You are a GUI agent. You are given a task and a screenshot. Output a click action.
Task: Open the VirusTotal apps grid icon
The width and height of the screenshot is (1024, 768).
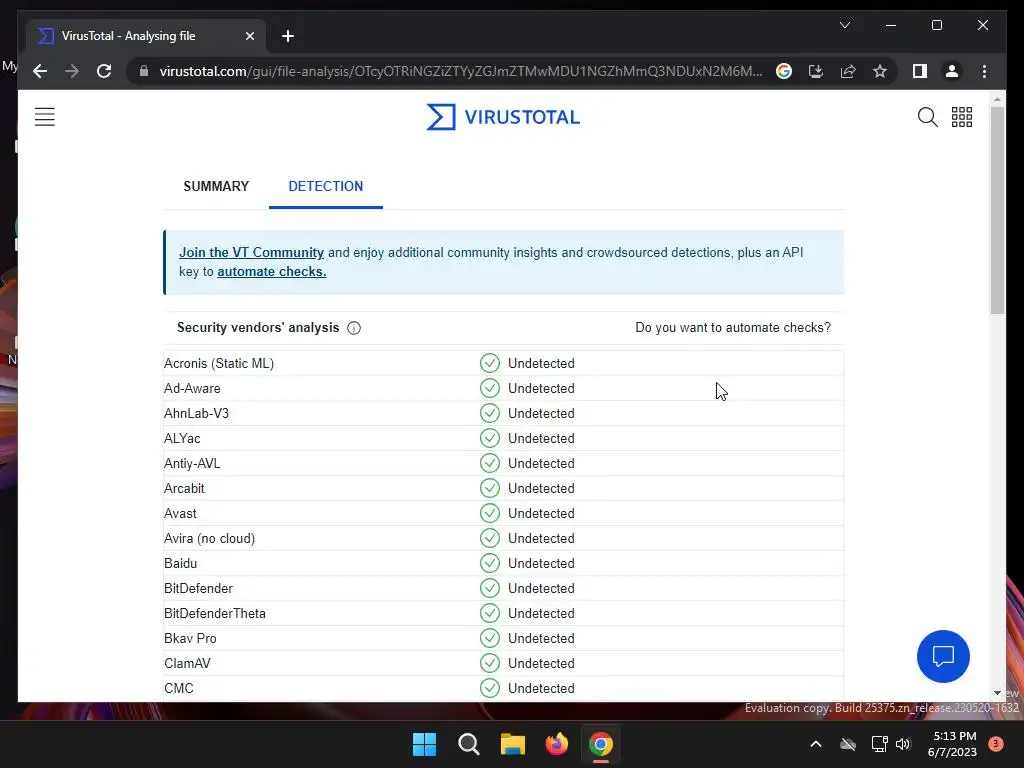coord(961,117)
